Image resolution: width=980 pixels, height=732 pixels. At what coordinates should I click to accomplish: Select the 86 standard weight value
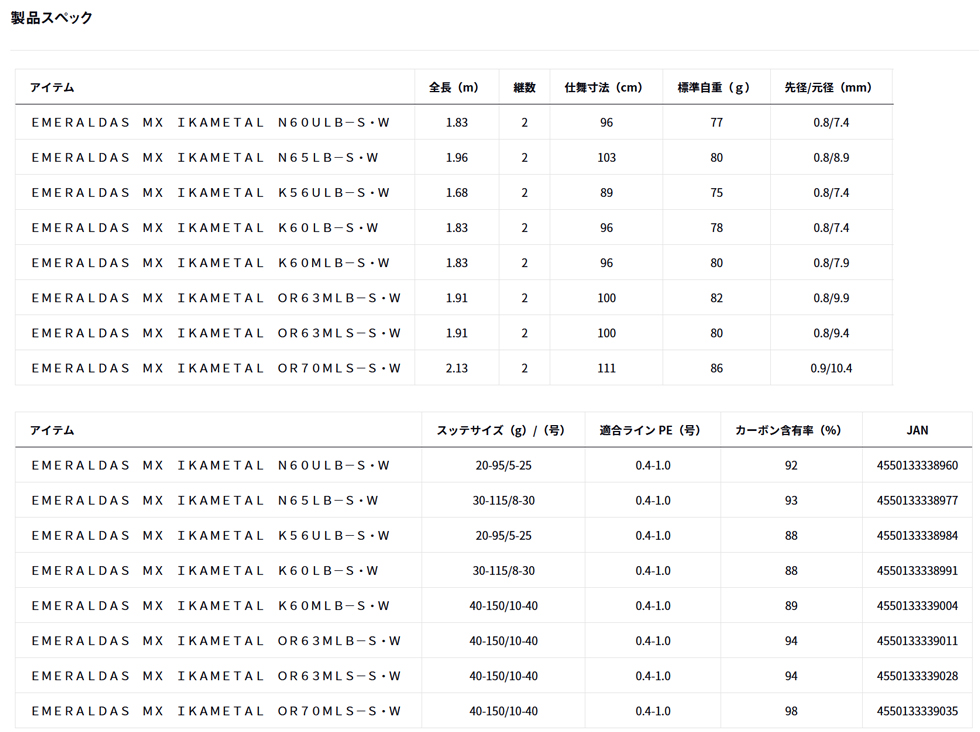[x=717, y=368]
